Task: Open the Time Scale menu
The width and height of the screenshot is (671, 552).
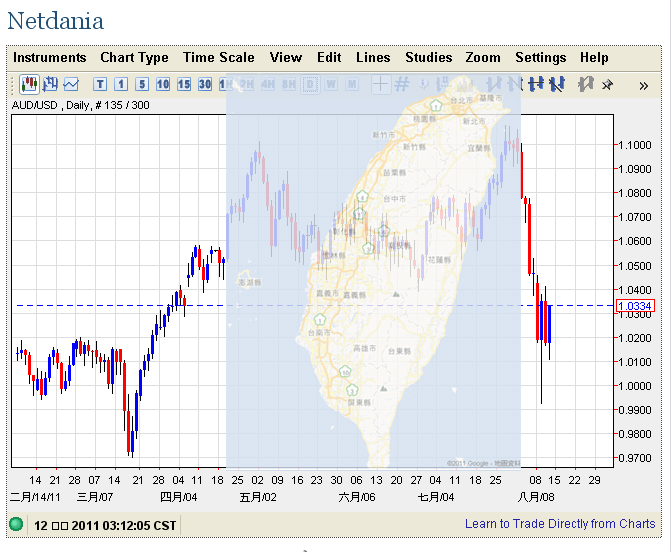Action: coord(219,57)
